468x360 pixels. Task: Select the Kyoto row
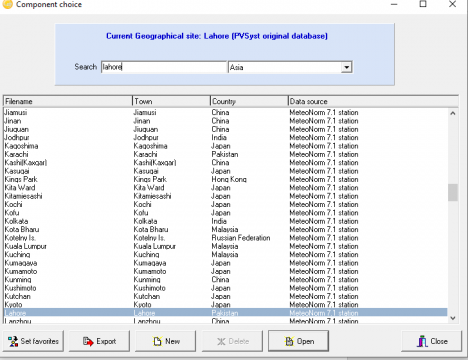click(x=225, y=305)
